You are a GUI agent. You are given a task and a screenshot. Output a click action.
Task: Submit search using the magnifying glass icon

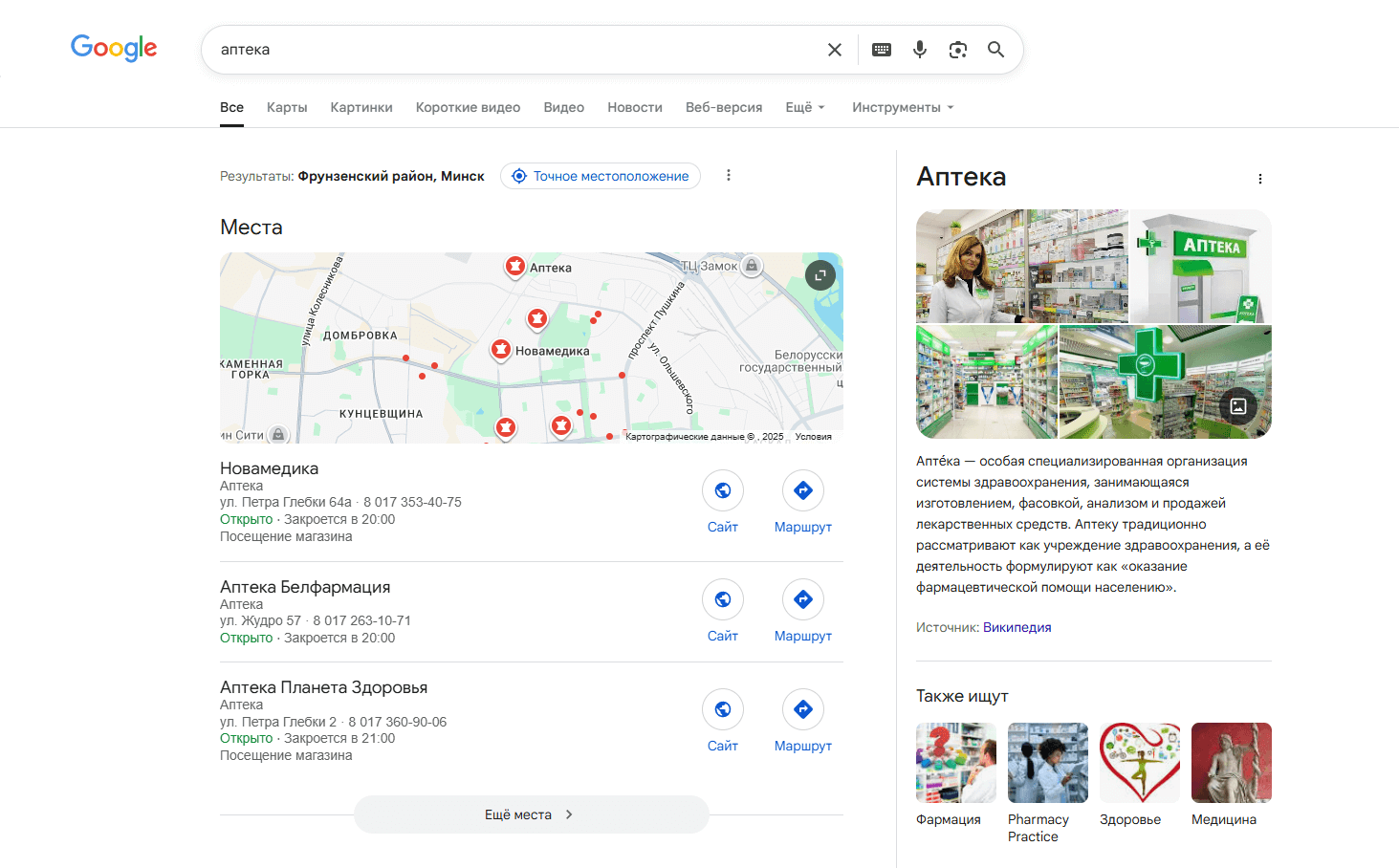click(995, 50)
